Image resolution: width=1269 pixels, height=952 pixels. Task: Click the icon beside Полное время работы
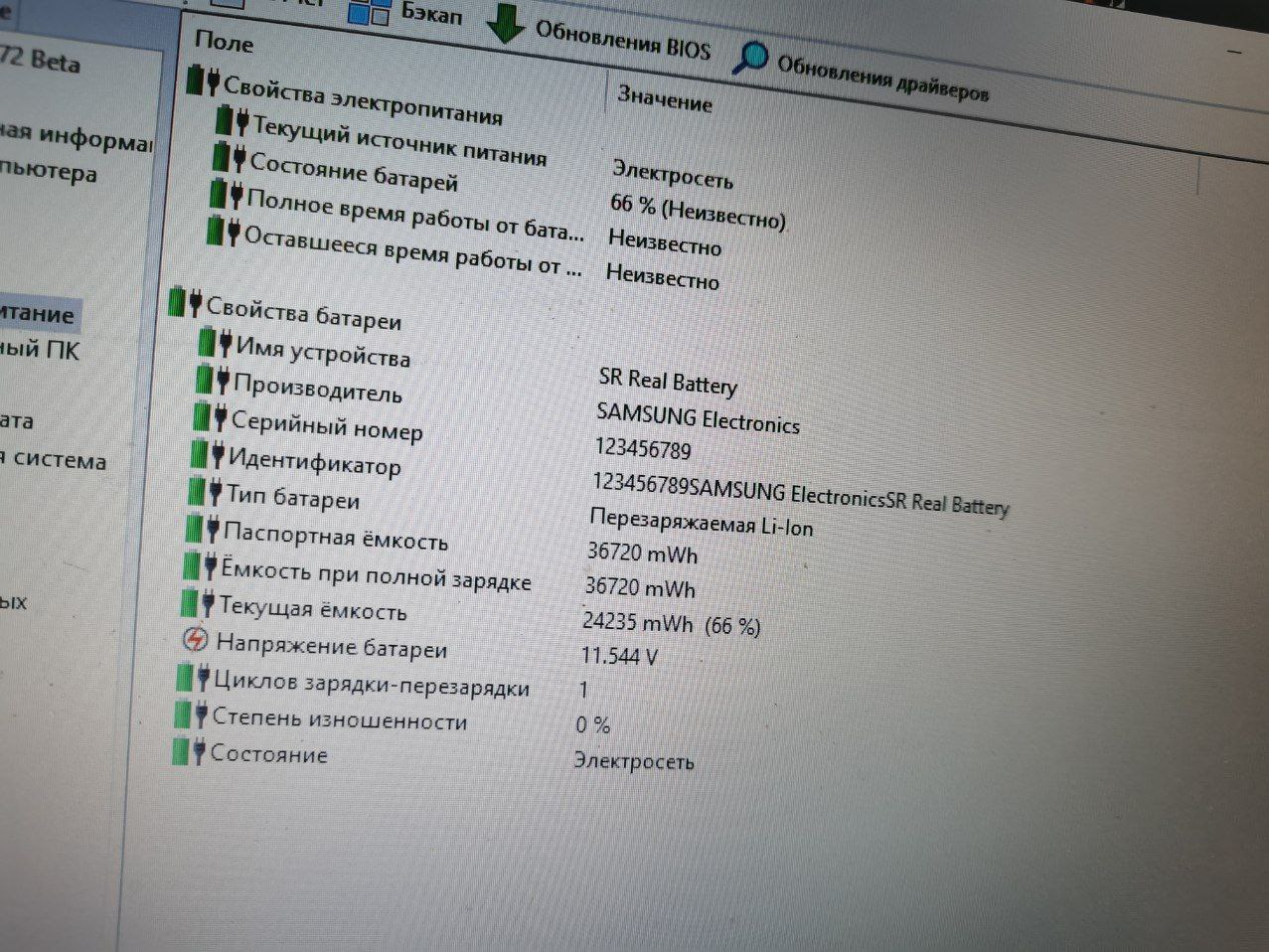[x=227, y=194]
